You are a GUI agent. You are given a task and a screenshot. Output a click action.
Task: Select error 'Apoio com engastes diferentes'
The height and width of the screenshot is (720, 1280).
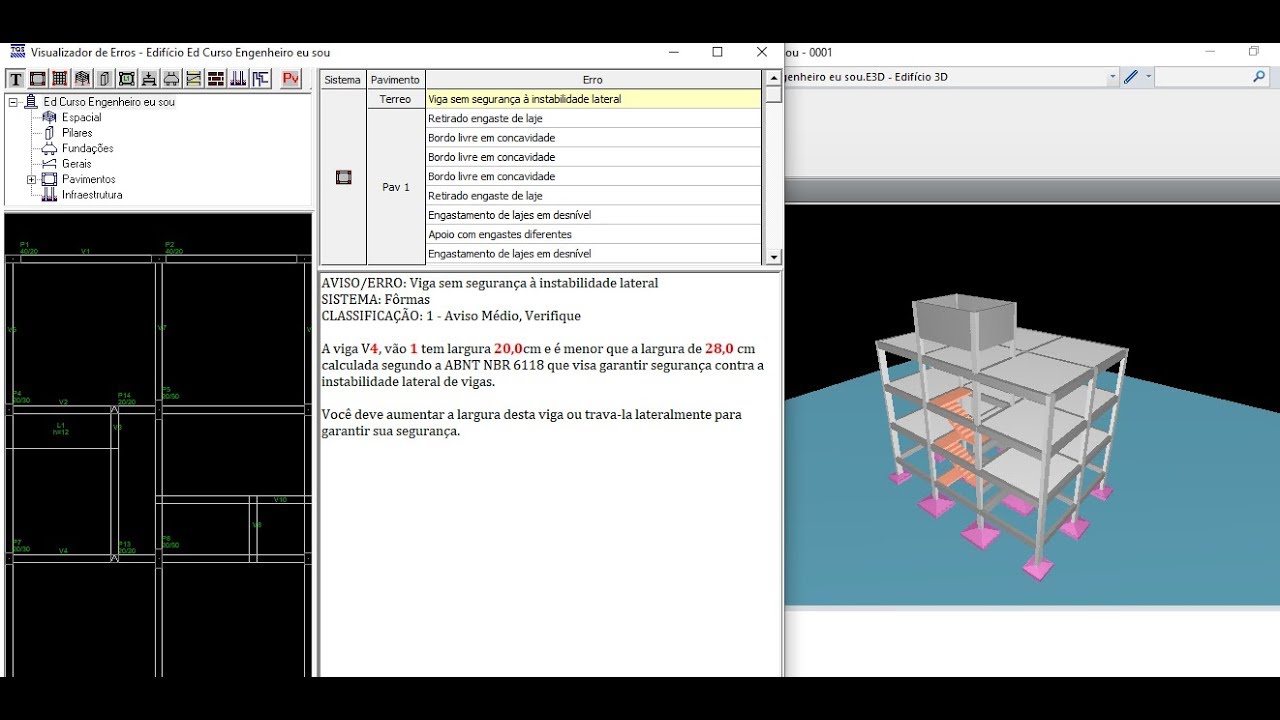point(594,235)
